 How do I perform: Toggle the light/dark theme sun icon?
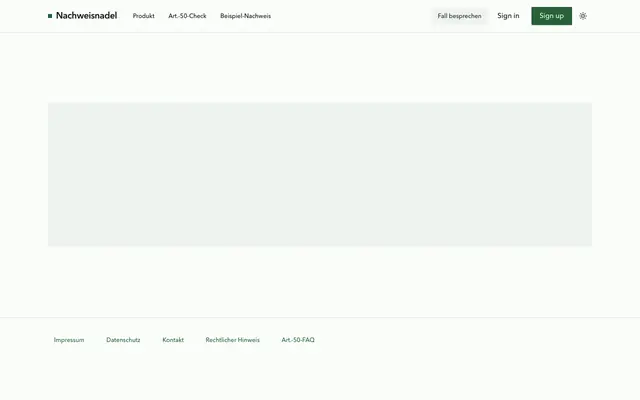583,16
